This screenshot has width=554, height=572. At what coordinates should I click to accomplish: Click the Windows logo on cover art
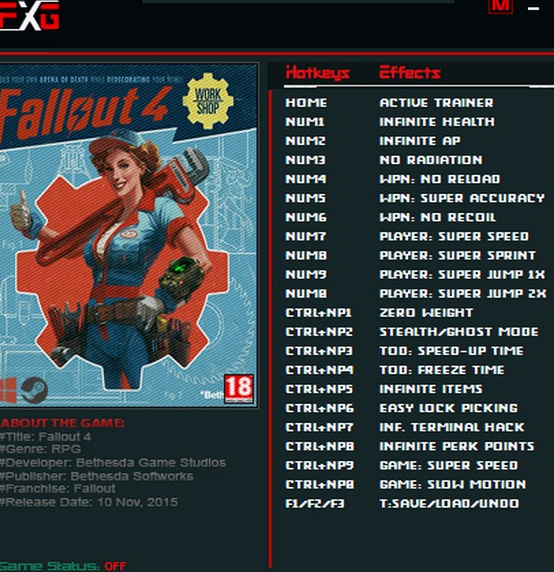[8, 390]
